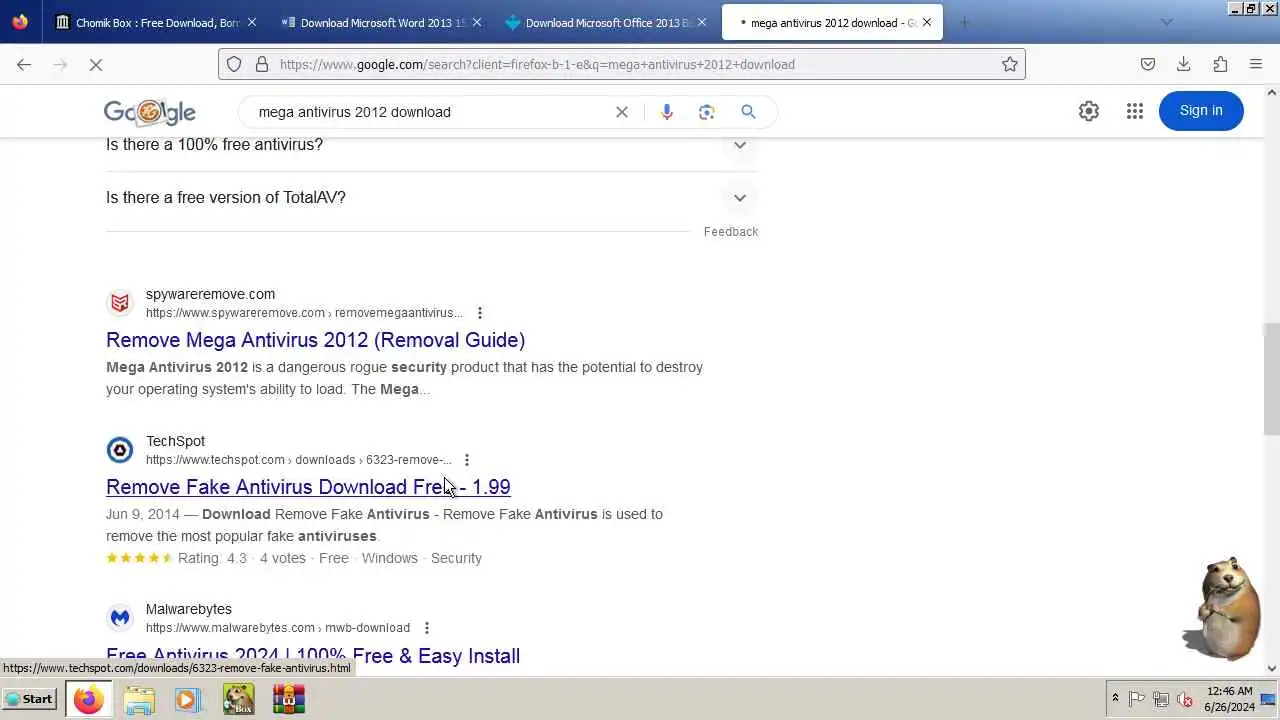The width and height of the screenshot is (1280, 720).
Task: Click the Action Center flag icon
Action: pos(1137,699)
